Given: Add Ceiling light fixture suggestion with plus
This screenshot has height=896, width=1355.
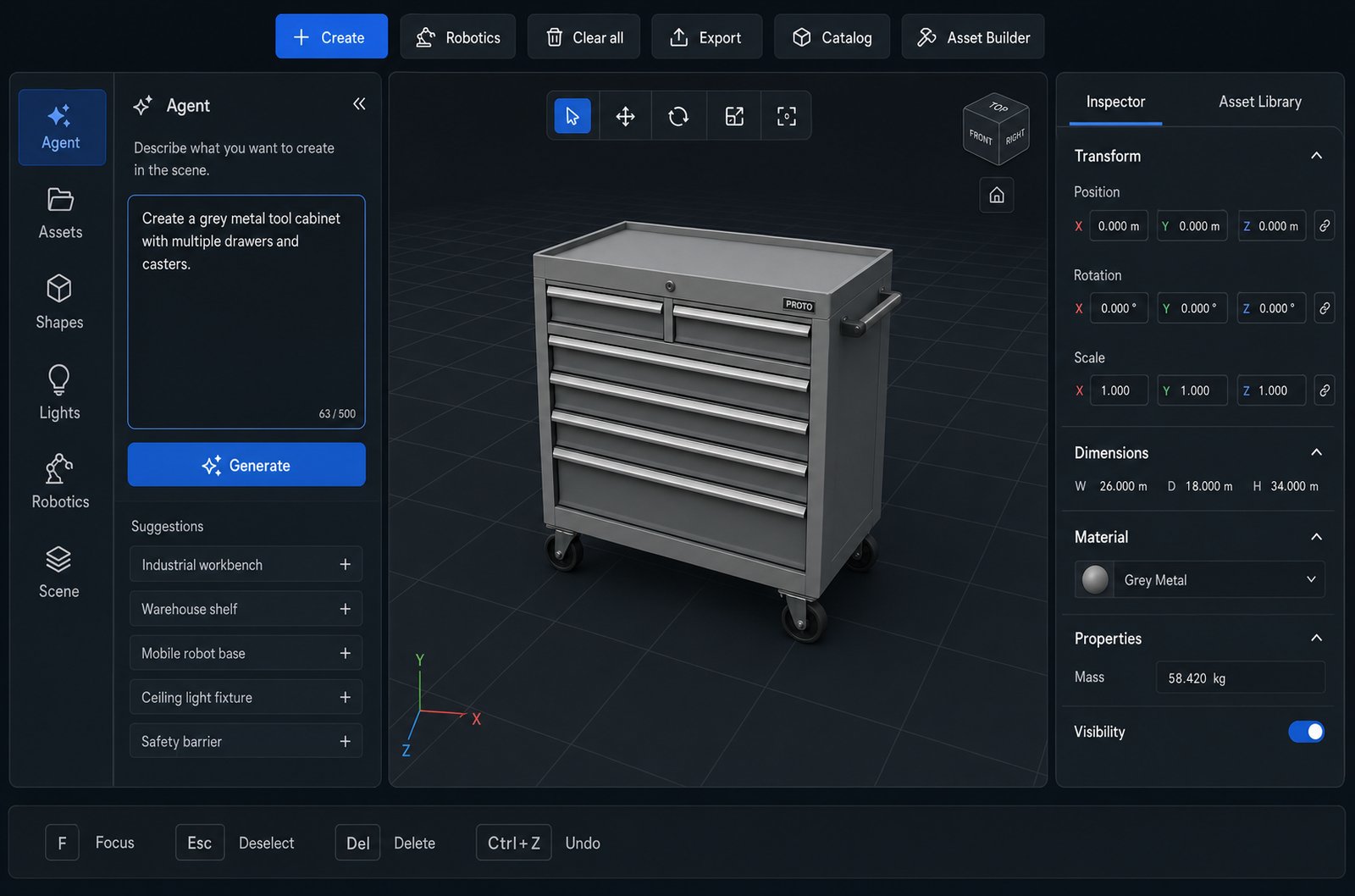Looking at the screenshot, I should pos(345,697).
